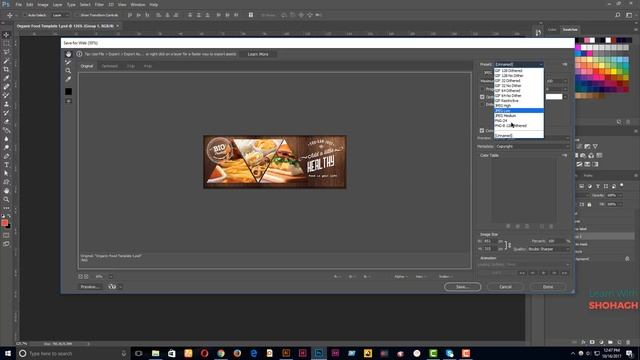
Task: Choose GIF 64 No Dither preset
Action: (519, 96)
